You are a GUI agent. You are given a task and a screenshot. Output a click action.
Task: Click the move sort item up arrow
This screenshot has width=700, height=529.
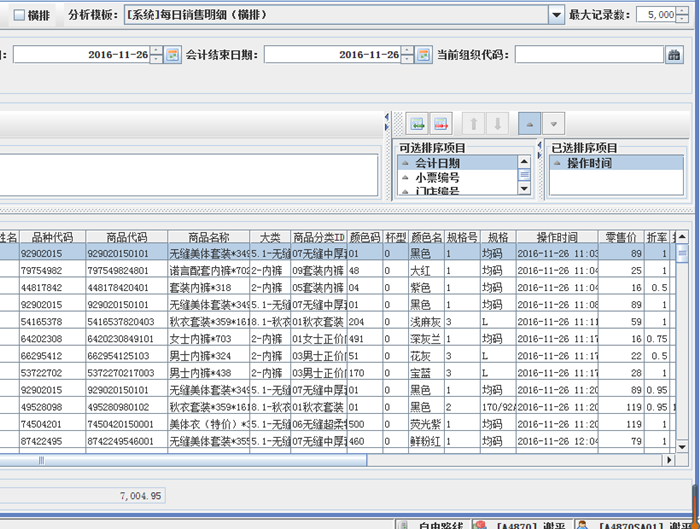[x=475, y=123]
